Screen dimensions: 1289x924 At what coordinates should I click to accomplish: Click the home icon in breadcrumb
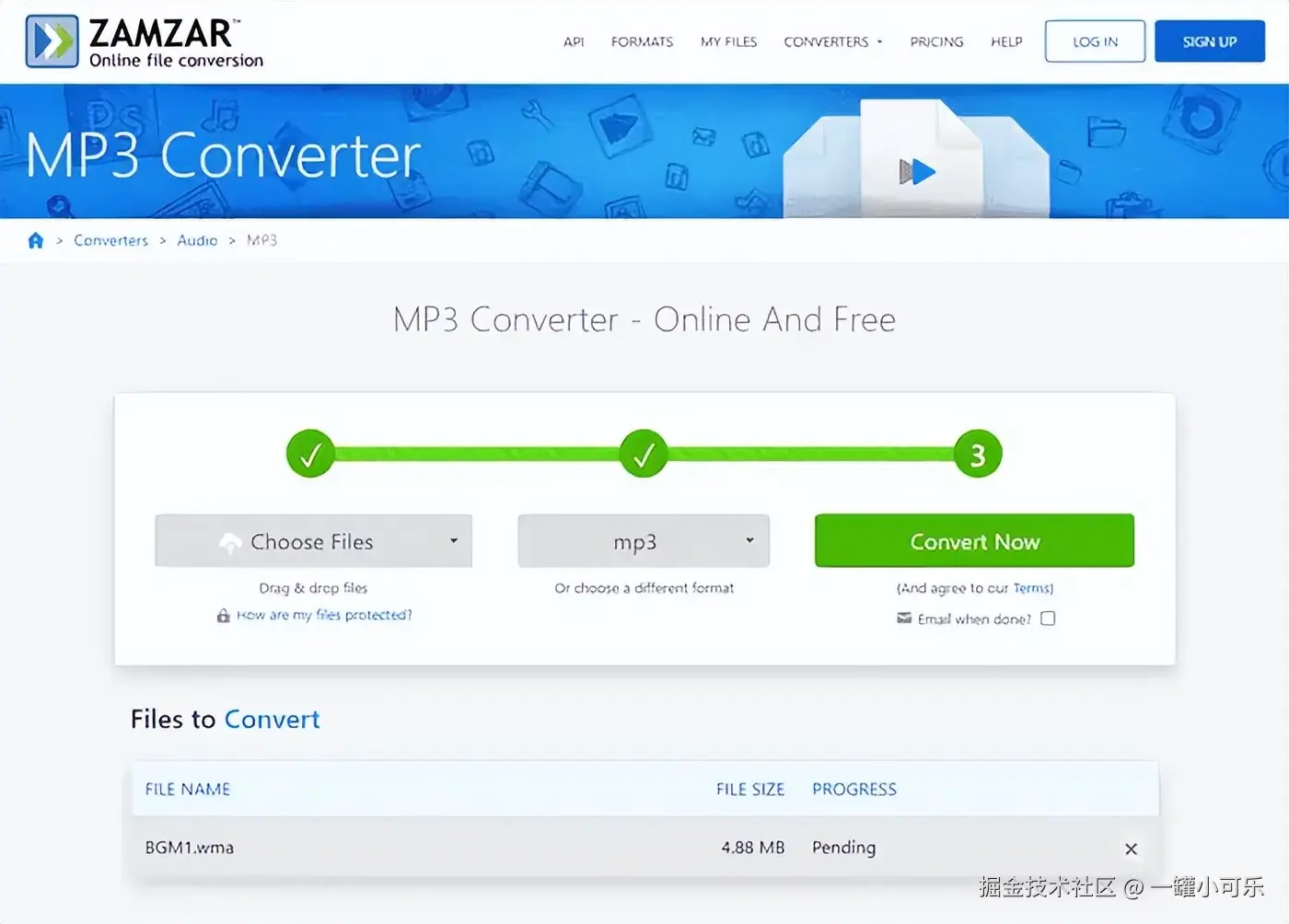coord(36,240)
